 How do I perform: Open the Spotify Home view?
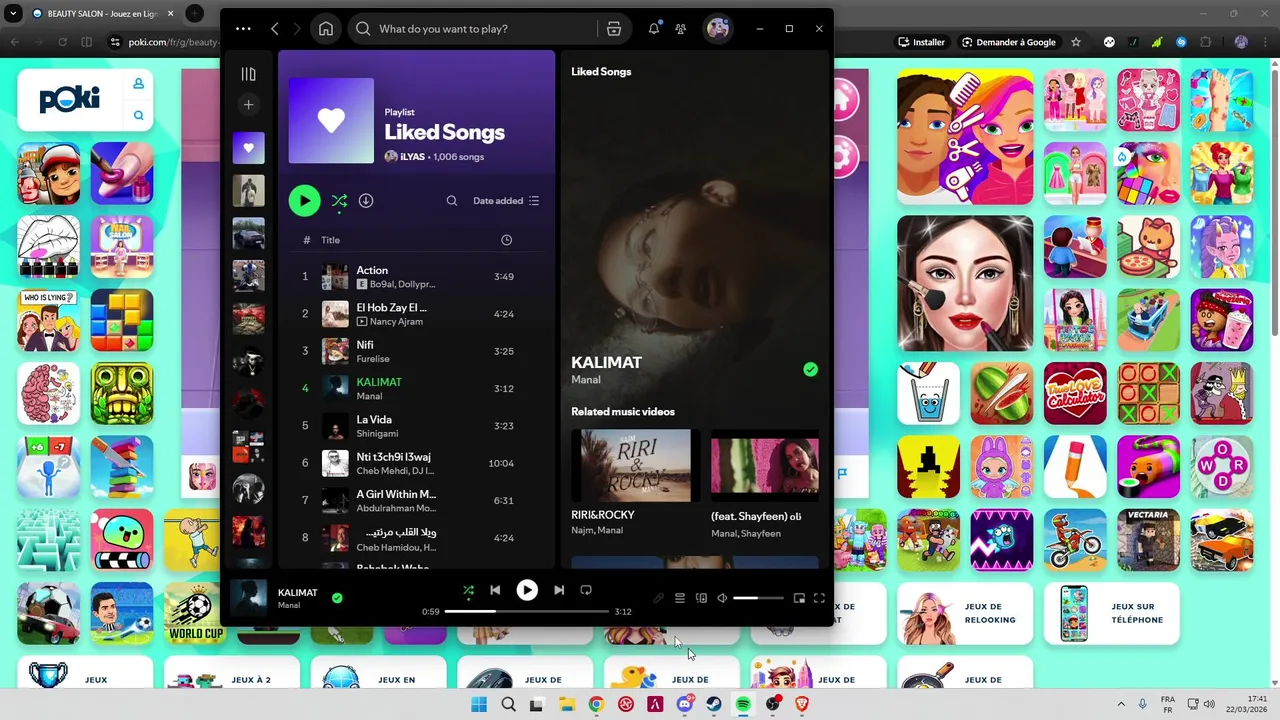pyautogui.click(x=326, y=29)
